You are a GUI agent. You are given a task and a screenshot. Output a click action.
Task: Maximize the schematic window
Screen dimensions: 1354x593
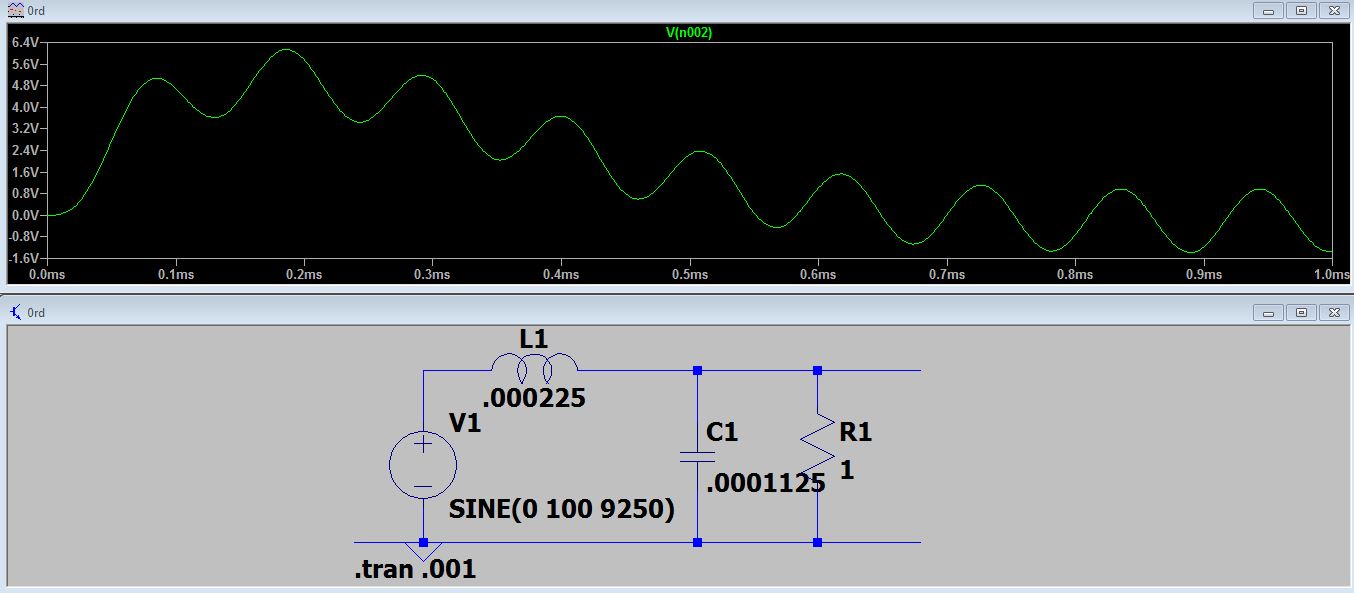tap(1301, 313)
